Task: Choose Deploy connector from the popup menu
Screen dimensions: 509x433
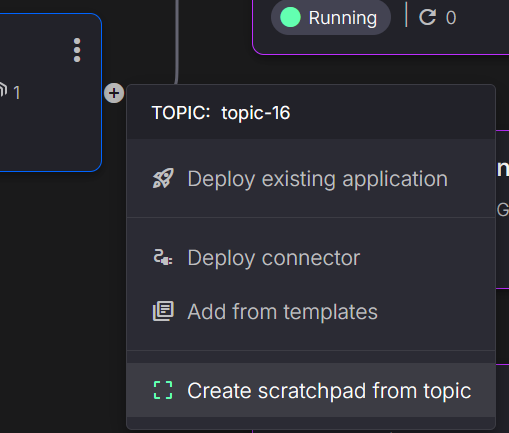Action: click(x=311, y=258)
